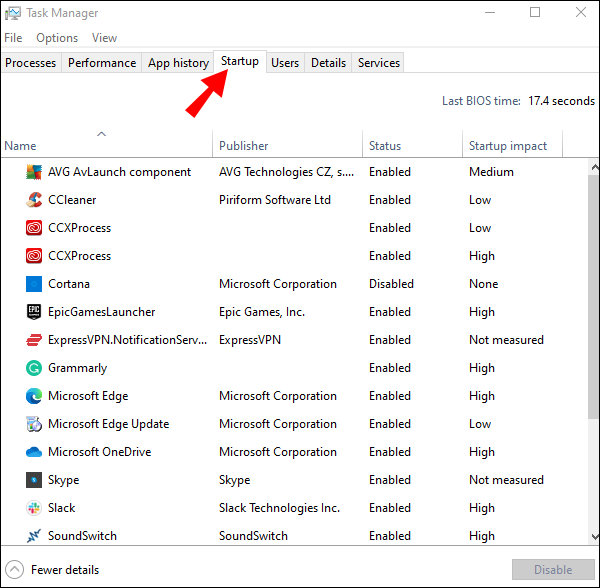The width and height of the screenshot is (600, 588).
Task: Click the AVG AvLaunch component icon
Action: click(x=34, y=172)
